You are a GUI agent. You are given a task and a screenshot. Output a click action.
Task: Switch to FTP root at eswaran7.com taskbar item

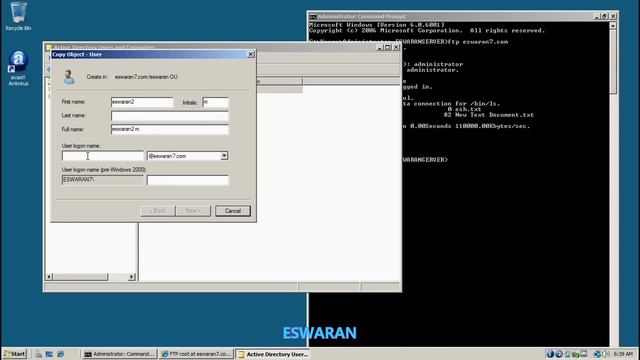pos(196,354)
